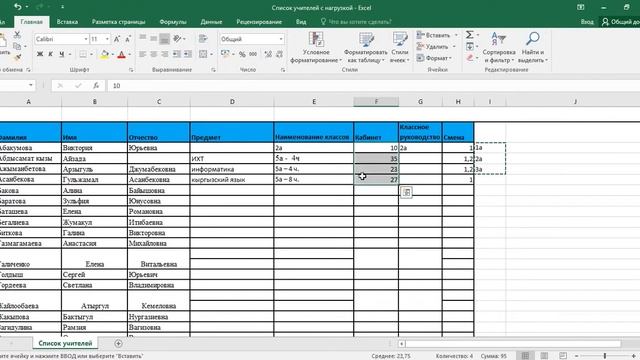
Task: Click the Insert Function fx icon
Action: [x=96, y=86]
